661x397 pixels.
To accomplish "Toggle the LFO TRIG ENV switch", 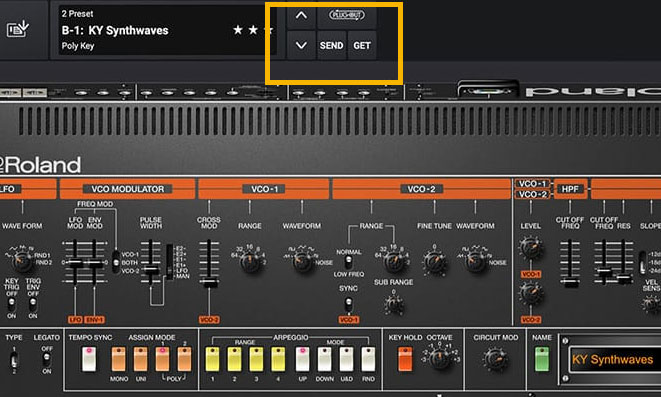I will pos(33,303).
